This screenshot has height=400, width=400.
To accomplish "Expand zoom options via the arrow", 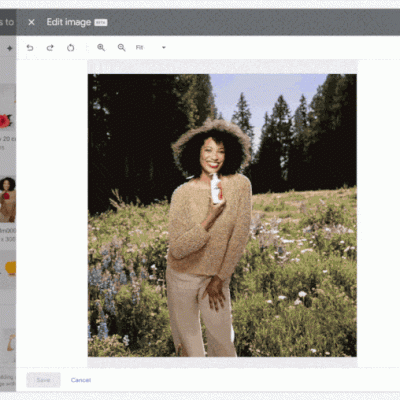I will pos(164,48).
